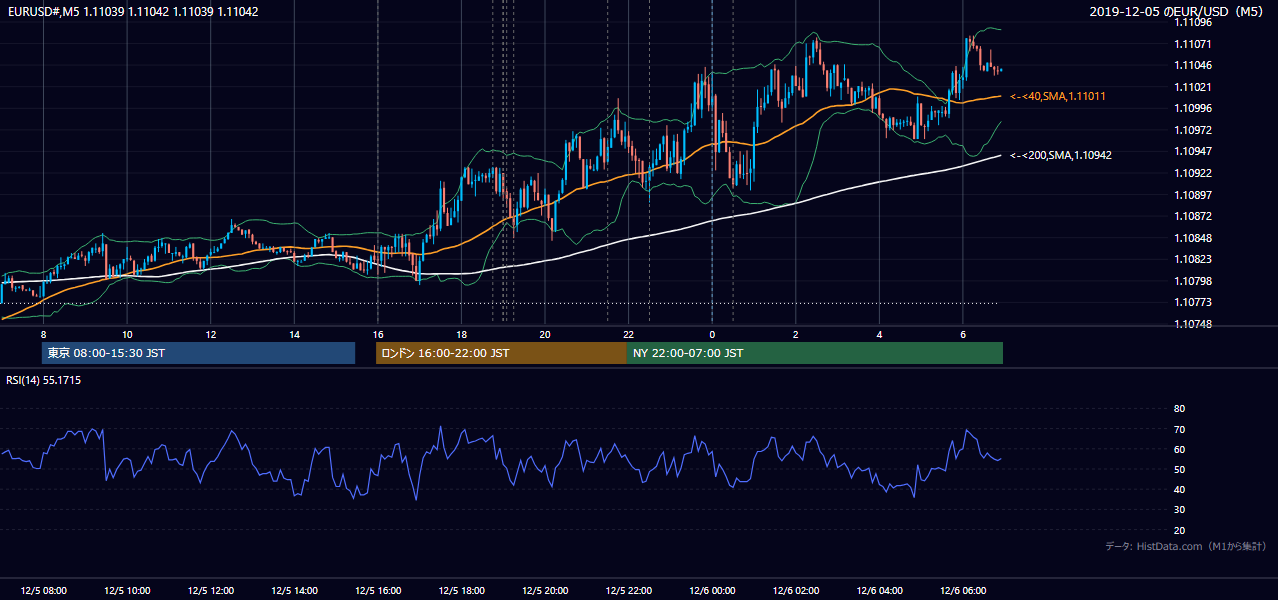1278x600 pixels.
Task: Click the bottom time label 12/5 22:00
Action: (629, 591)
